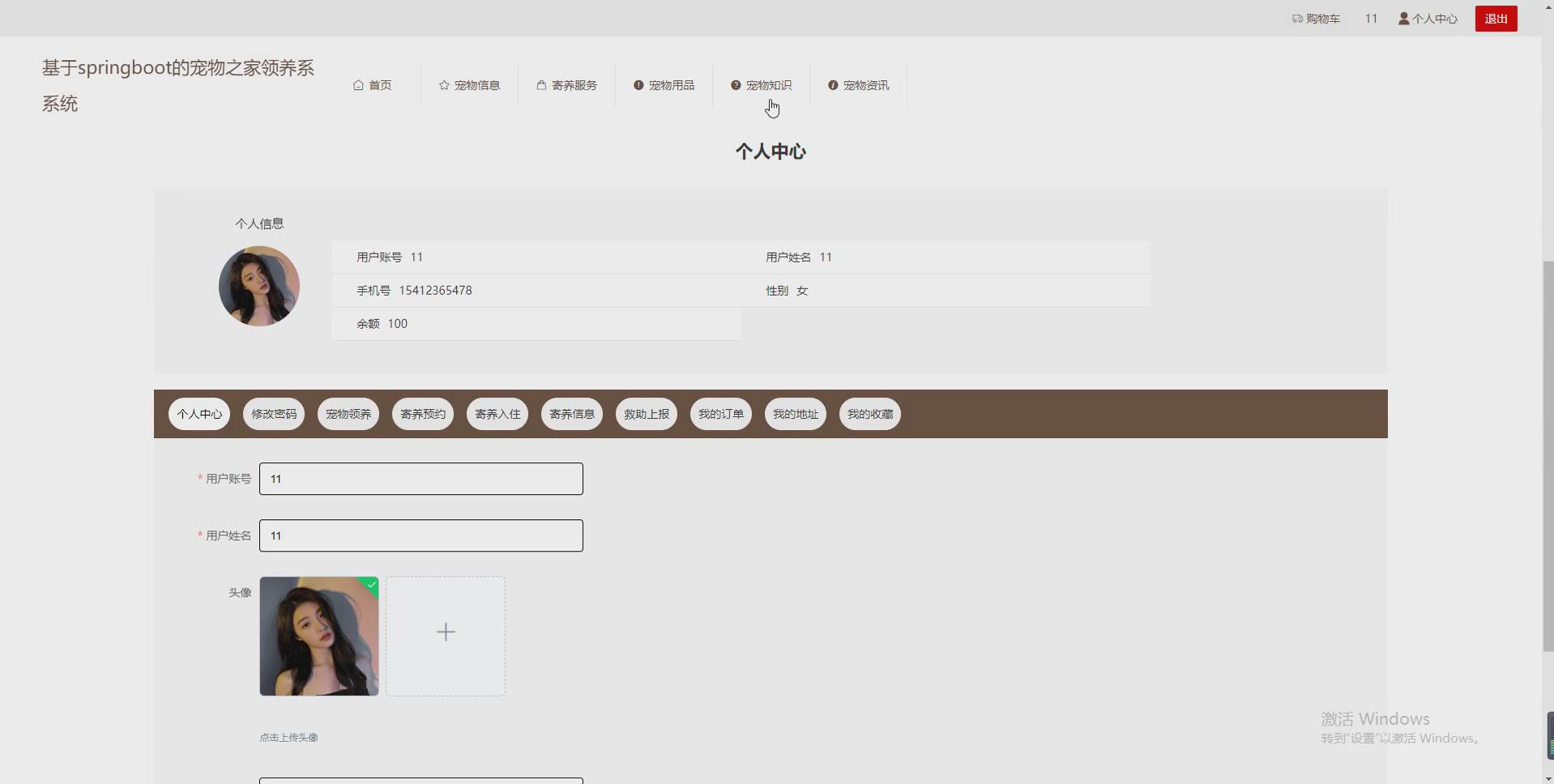Switch to the 救助上报 tab
Image resolution: width=1554 pixels, height=784 pixels.
647,414
